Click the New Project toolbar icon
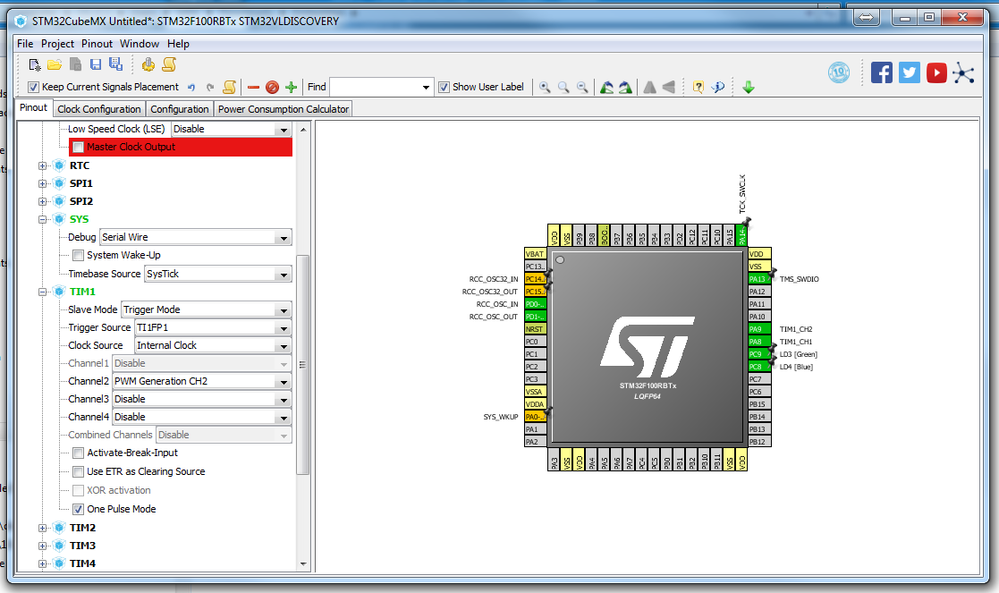The height and width of the screenshot is (593, 999). click(34, 64)
